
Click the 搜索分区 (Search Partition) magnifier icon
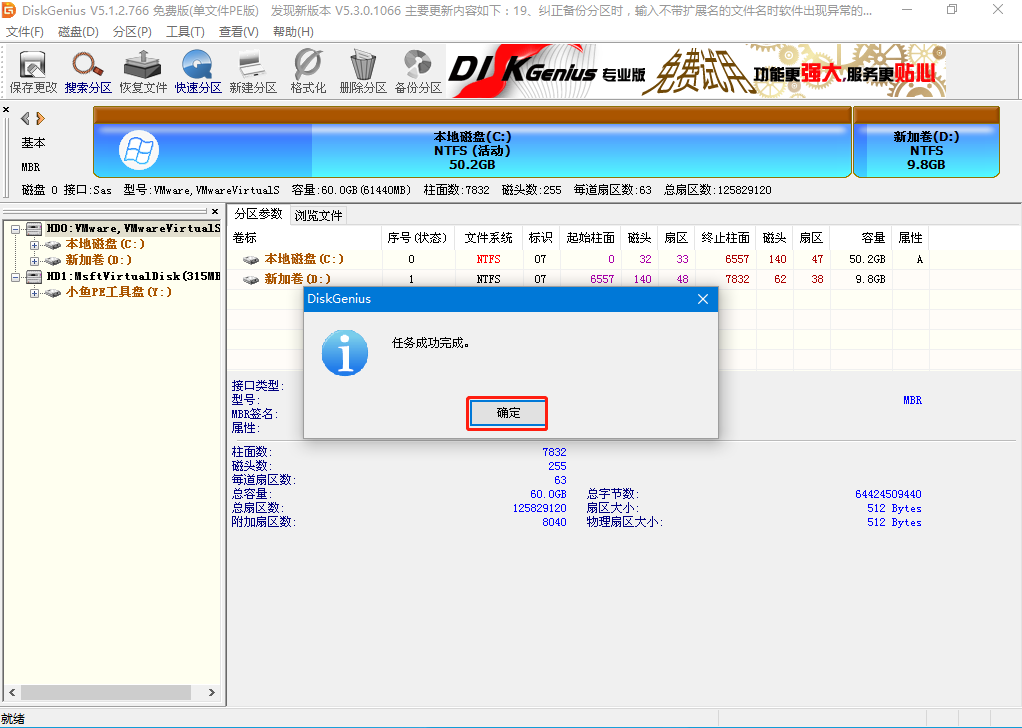[x=88, y=71]
